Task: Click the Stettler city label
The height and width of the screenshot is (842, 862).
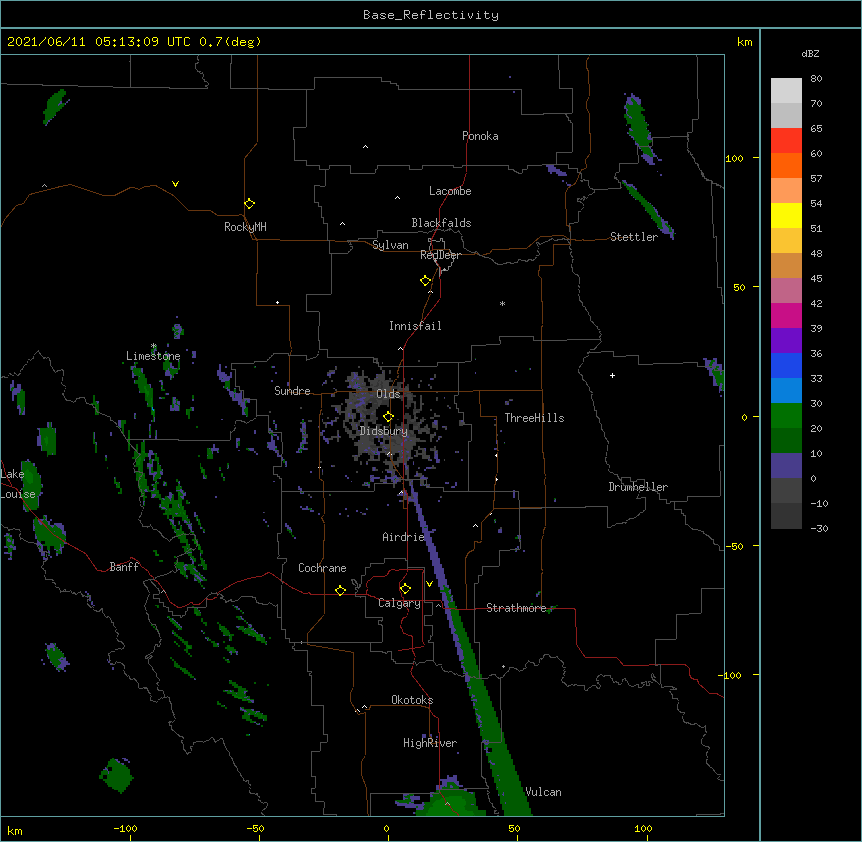Action: [x=634, y=237]
